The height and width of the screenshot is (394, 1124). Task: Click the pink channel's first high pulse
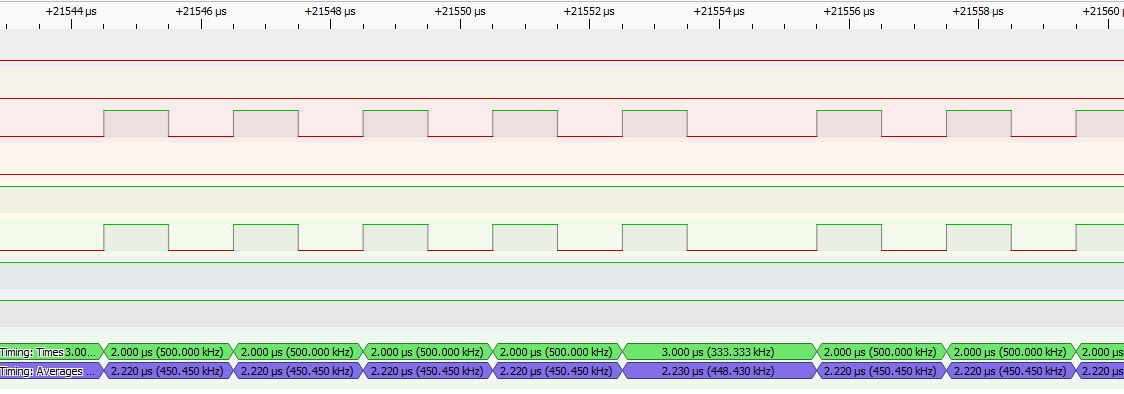click(136, 123)
